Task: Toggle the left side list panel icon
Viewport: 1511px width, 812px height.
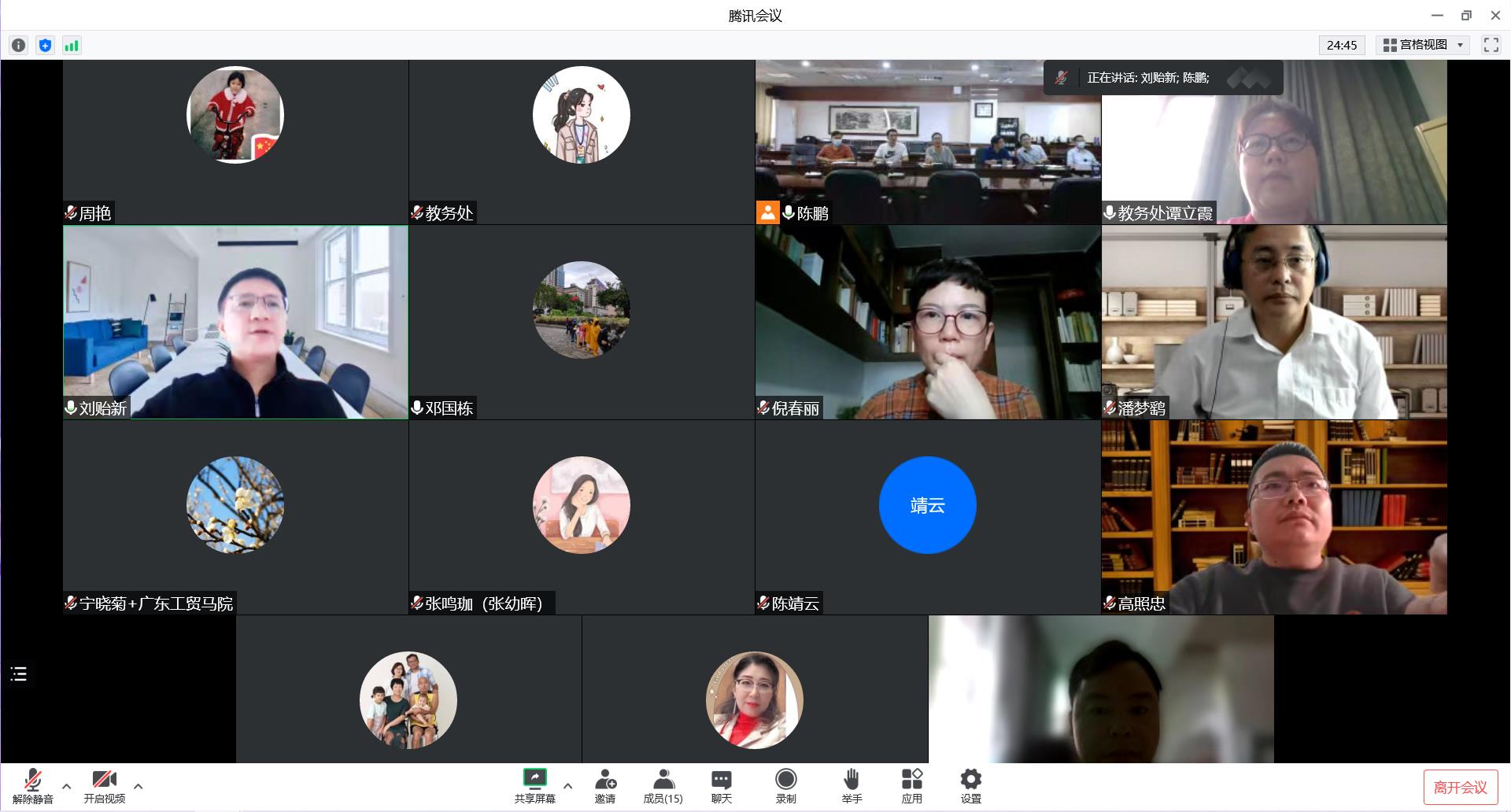Action: (x=19, y=674)
